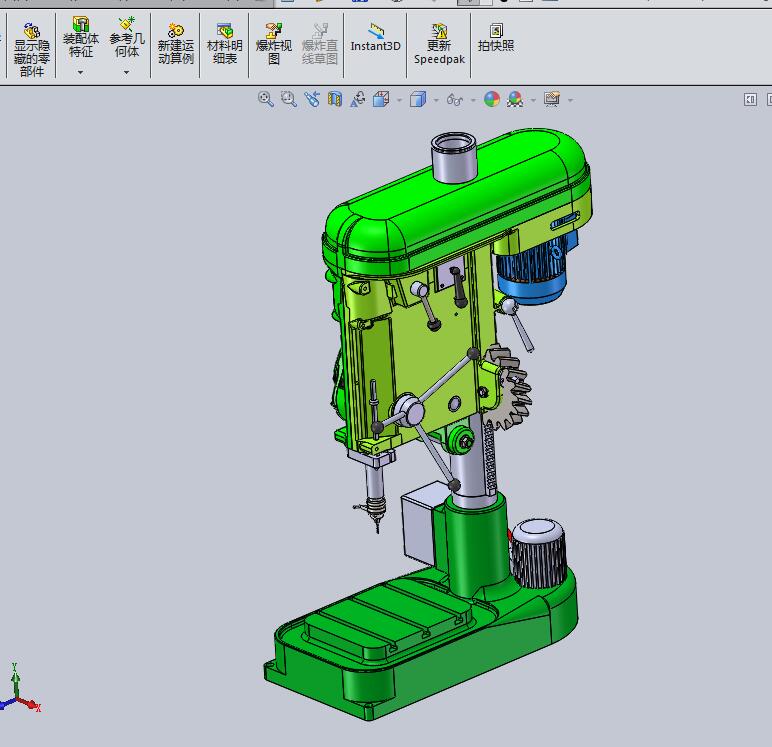Click the Y axis of the triad

point(15,681)
